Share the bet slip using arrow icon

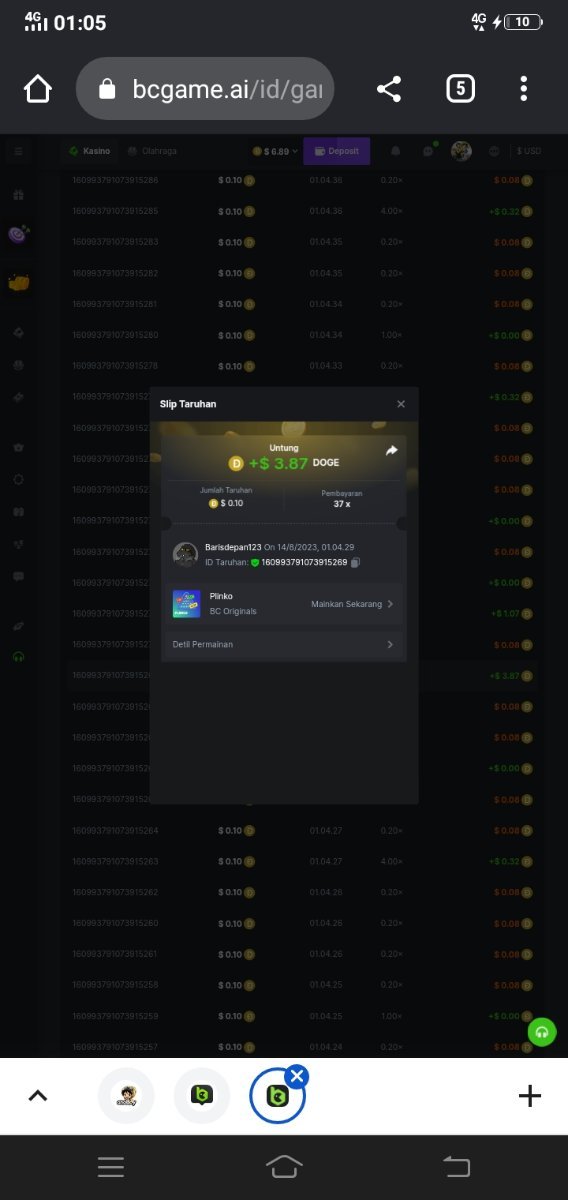392,451
